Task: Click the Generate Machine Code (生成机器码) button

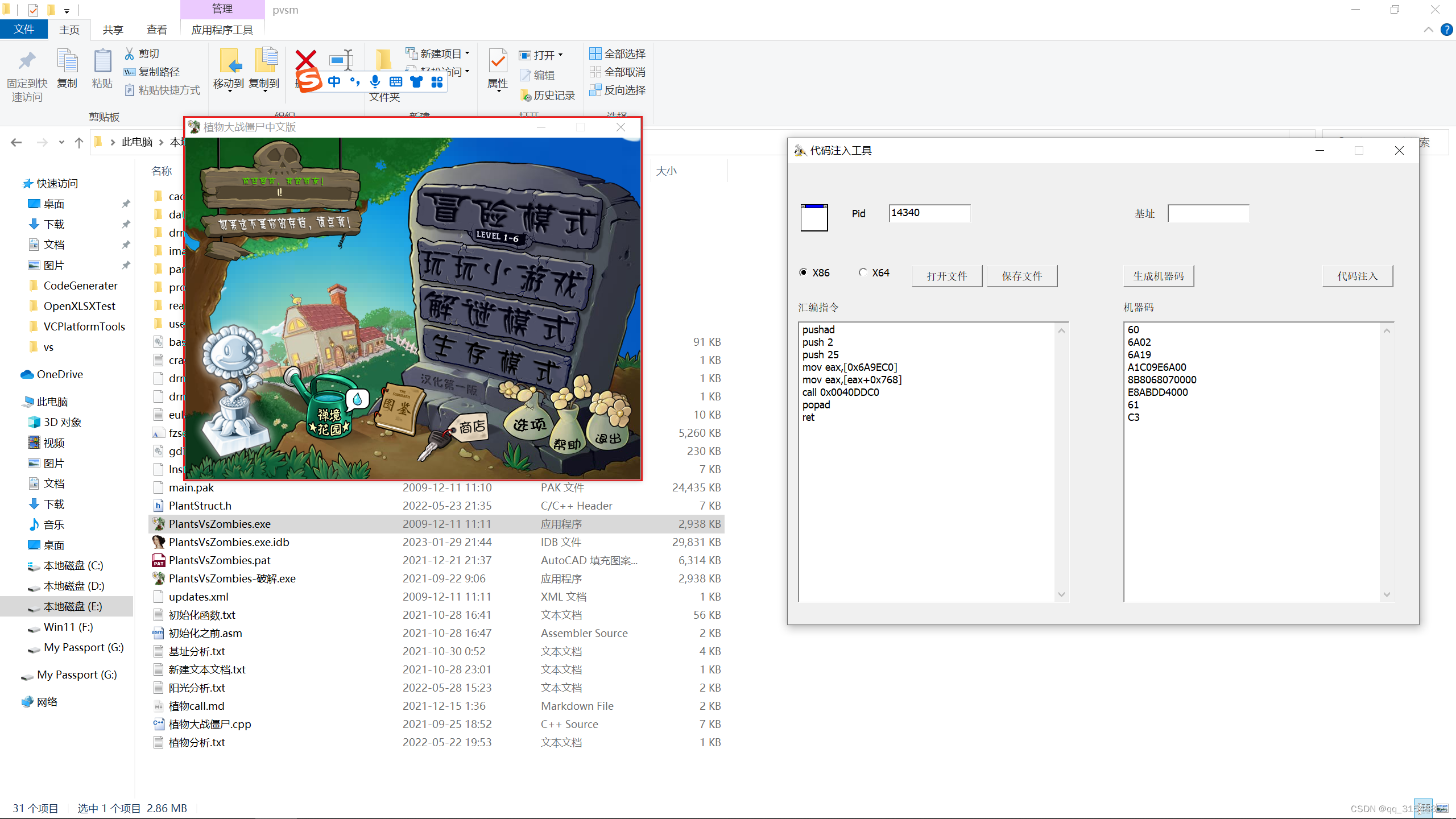Action: (1158, 276)
